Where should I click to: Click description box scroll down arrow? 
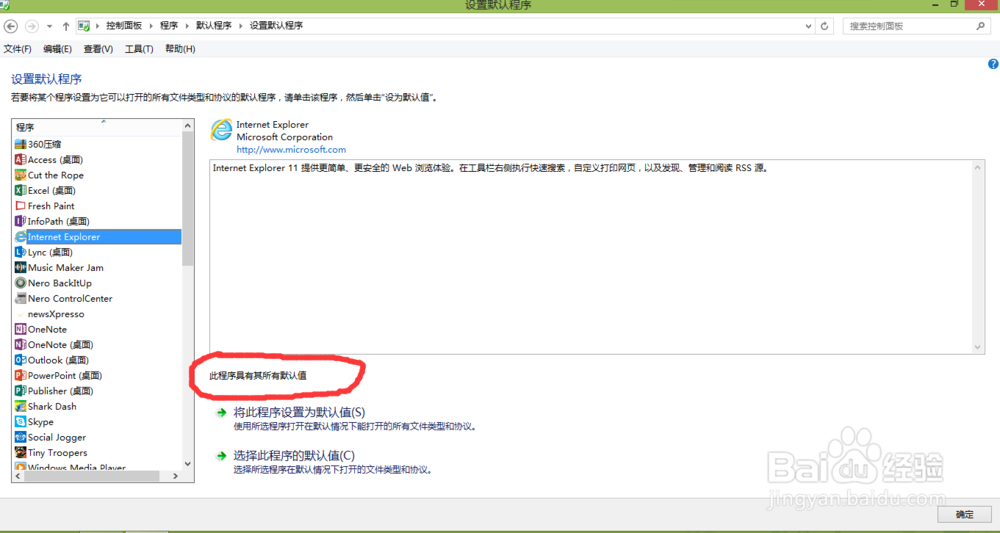(x=978, y=347)
